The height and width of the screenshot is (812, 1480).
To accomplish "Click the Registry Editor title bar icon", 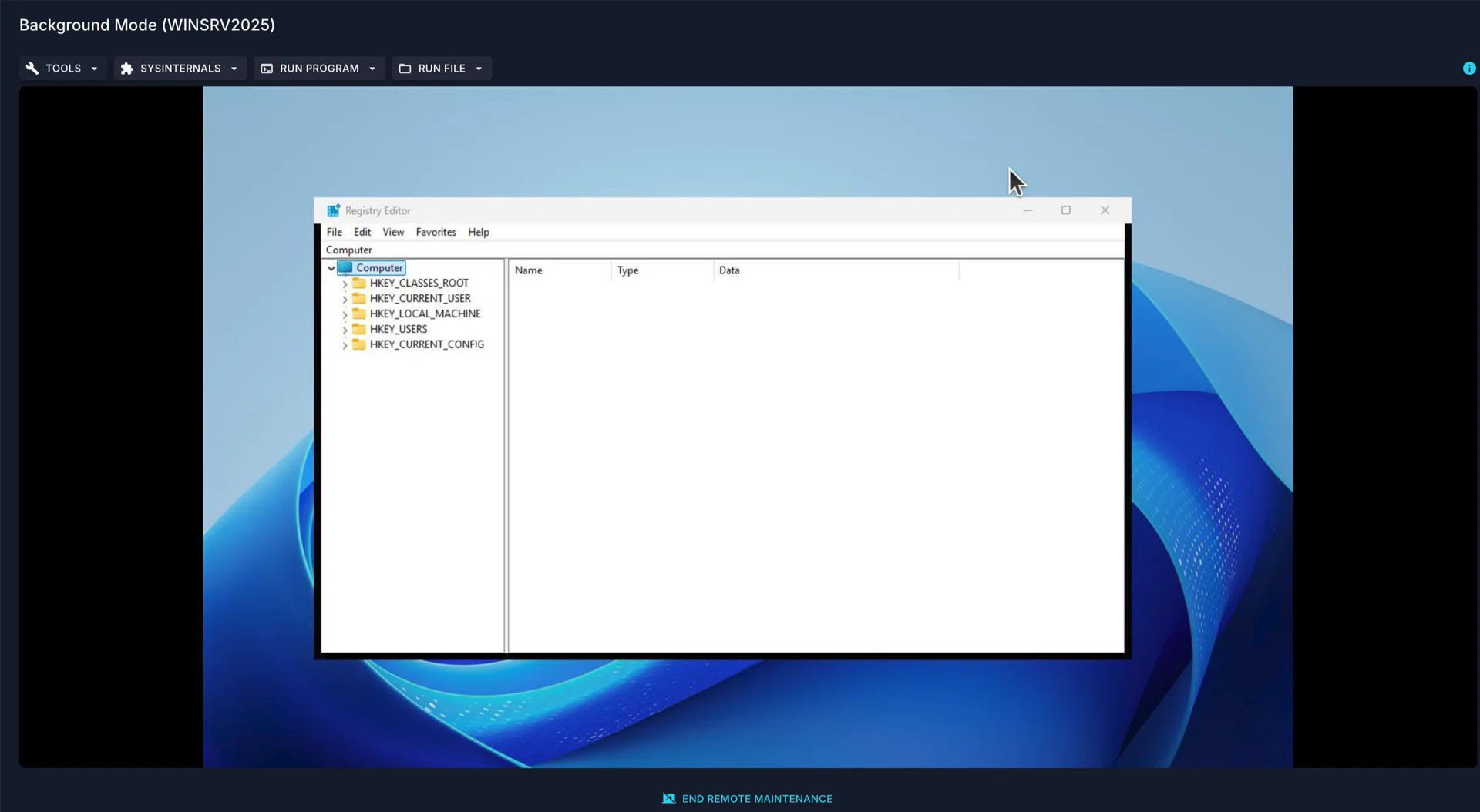I will [334, 210].
